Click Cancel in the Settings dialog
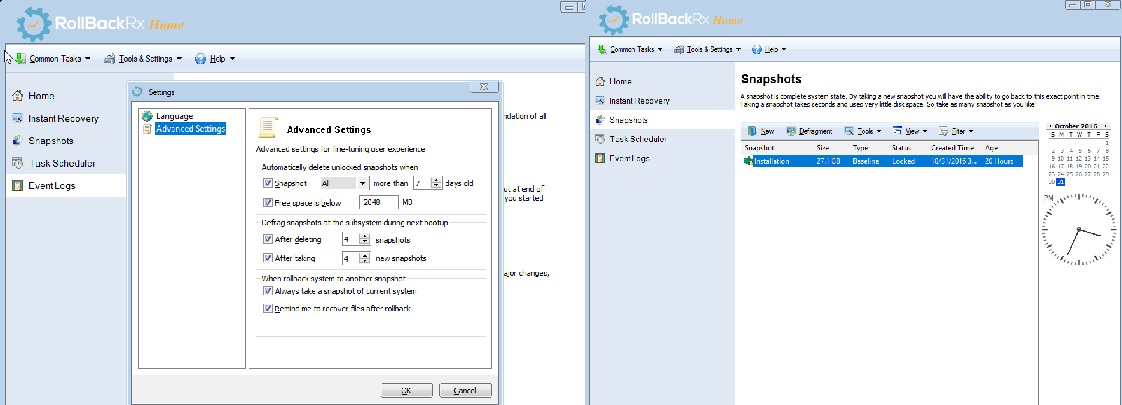Image resolution: width=1122 pixels, height=405 pixels. (x=465, y=390)
